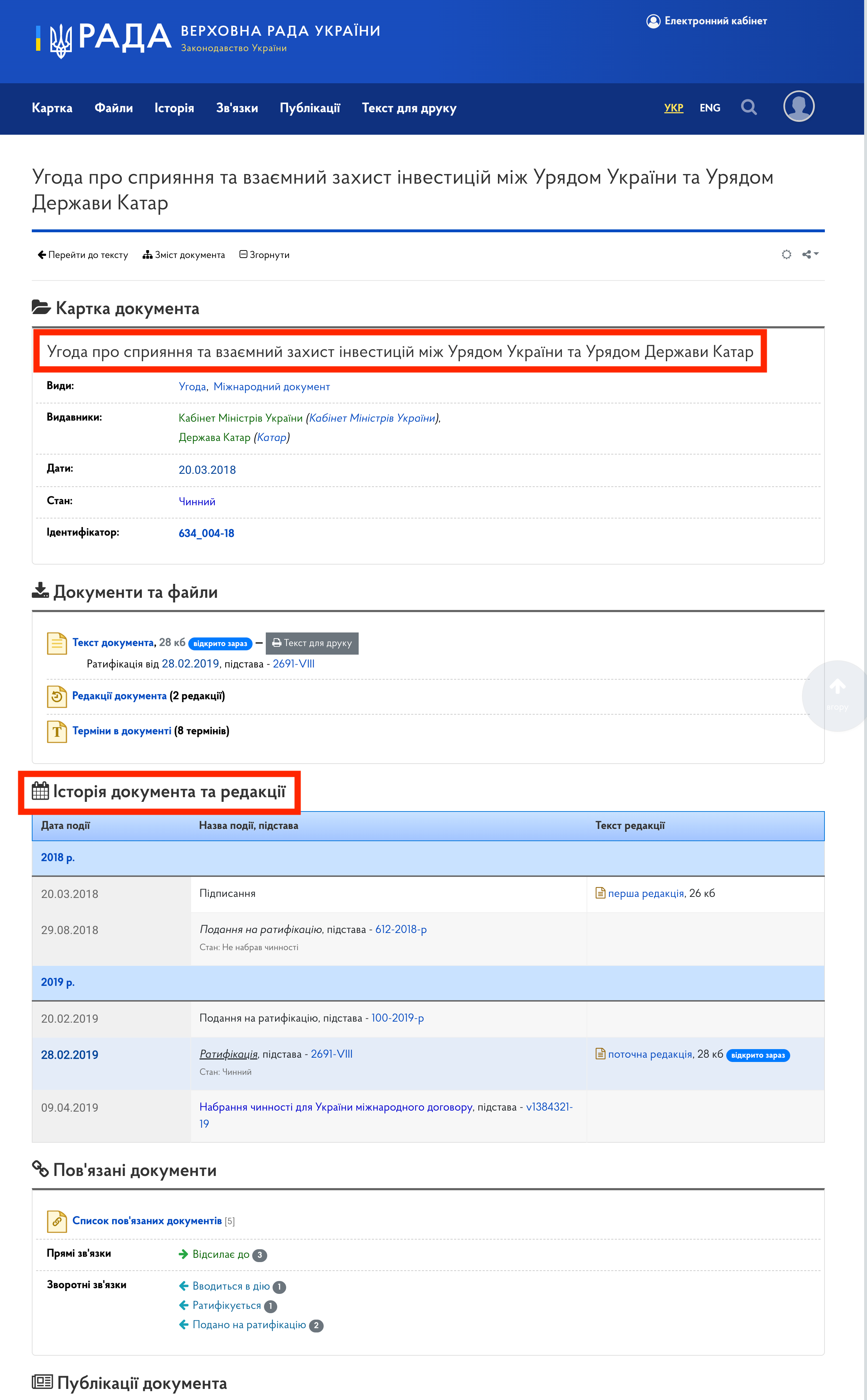This screenshot has height=1400, width=867.
Task: Open Терміни в документі link
Action: [x=121, y=731]
